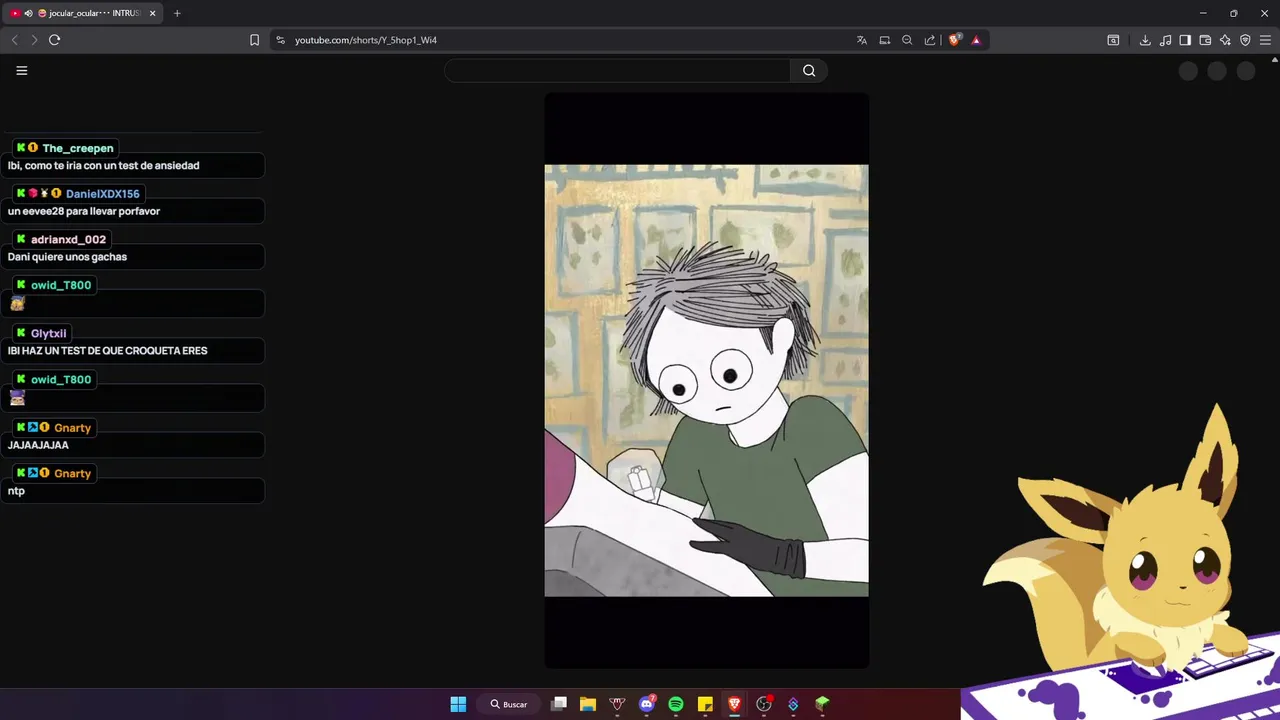1280x720 pixels.
Task: Open File Explorer from the taskbar
Action: 588,704
